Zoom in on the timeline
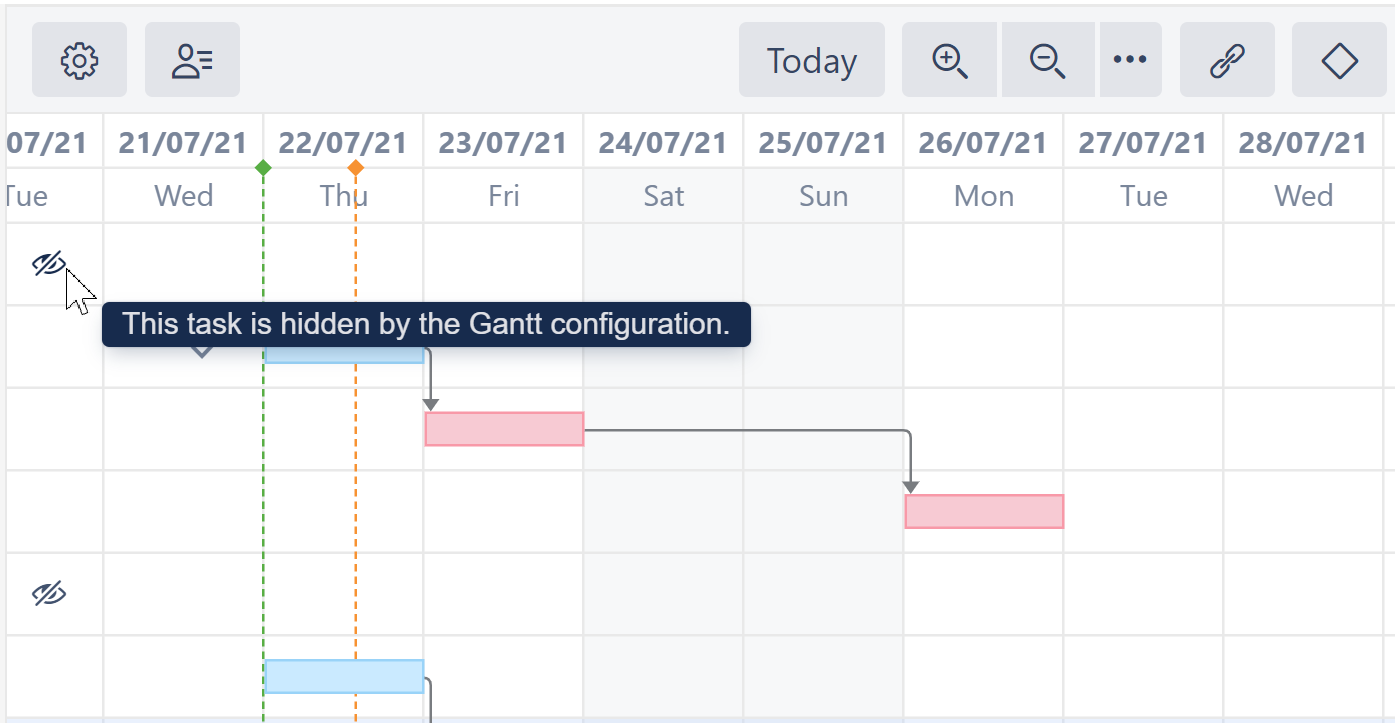Viewport: 1395px width, 723px height. (948, 60)
